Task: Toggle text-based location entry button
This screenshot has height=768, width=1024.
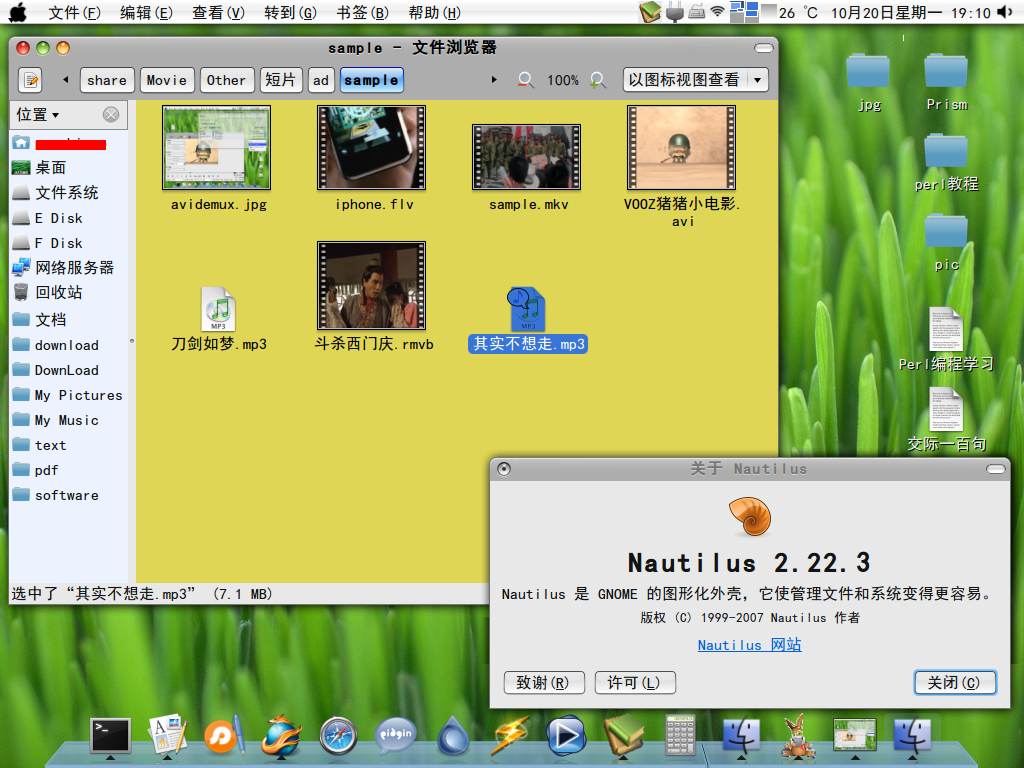Action: click(x=30, y=80)
